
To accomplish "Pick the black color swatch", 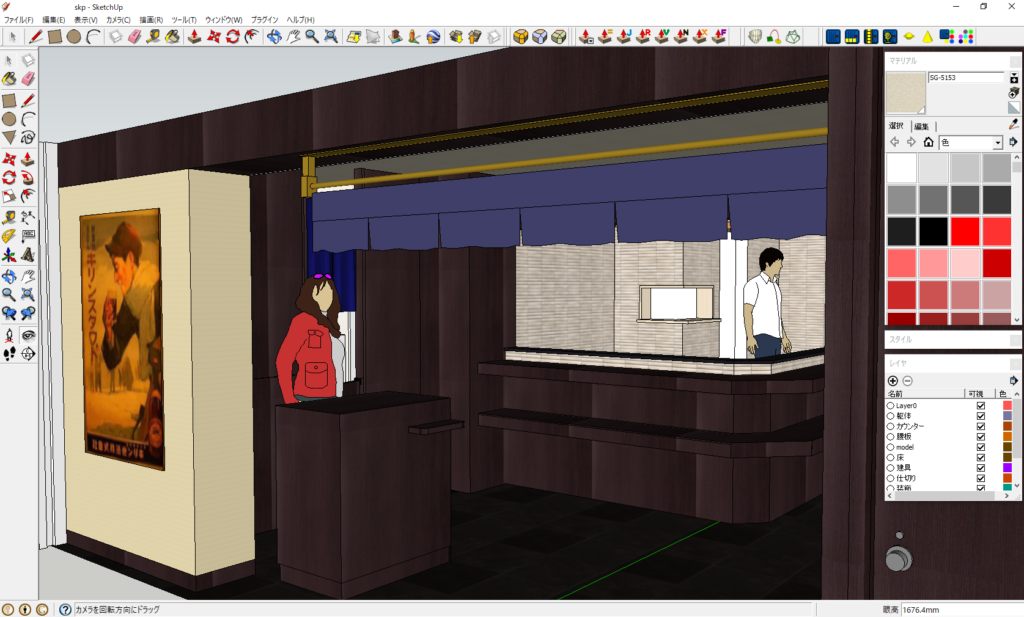I will coord(933,232).
